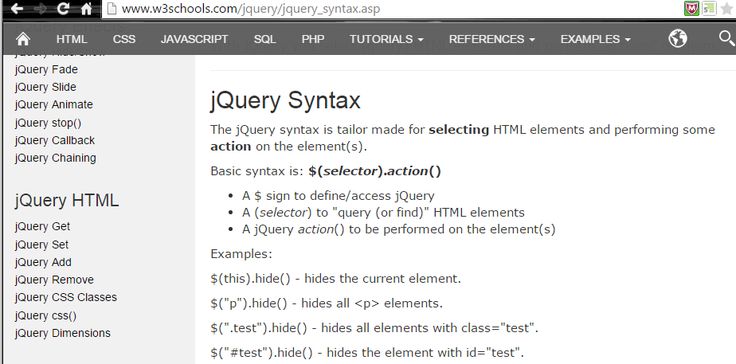Click the green extension icon beside McAfee
Screen dimensions: 736x364
pos(709,9)
